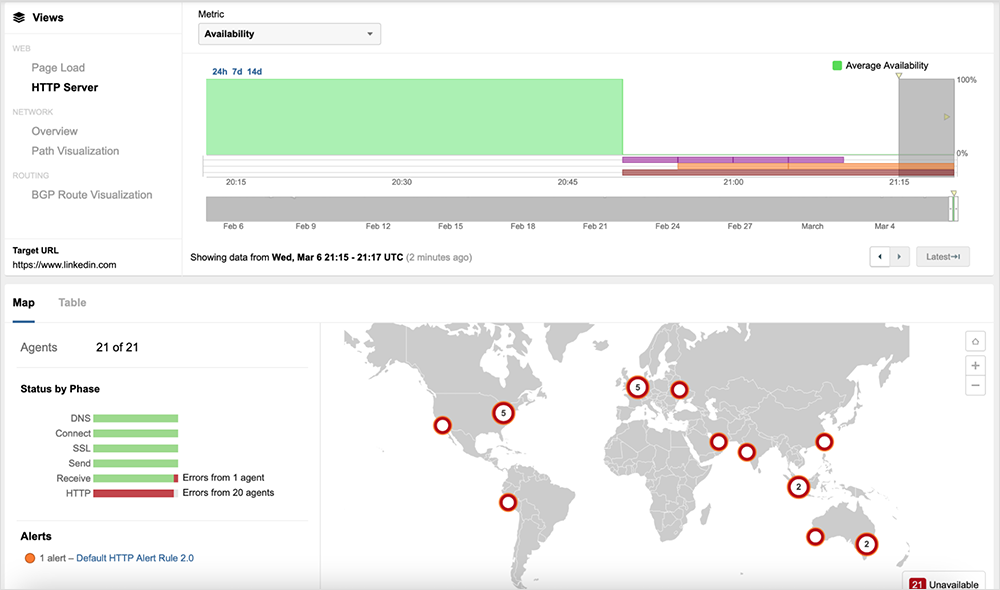Open the Page Load view

coord(58,68)
